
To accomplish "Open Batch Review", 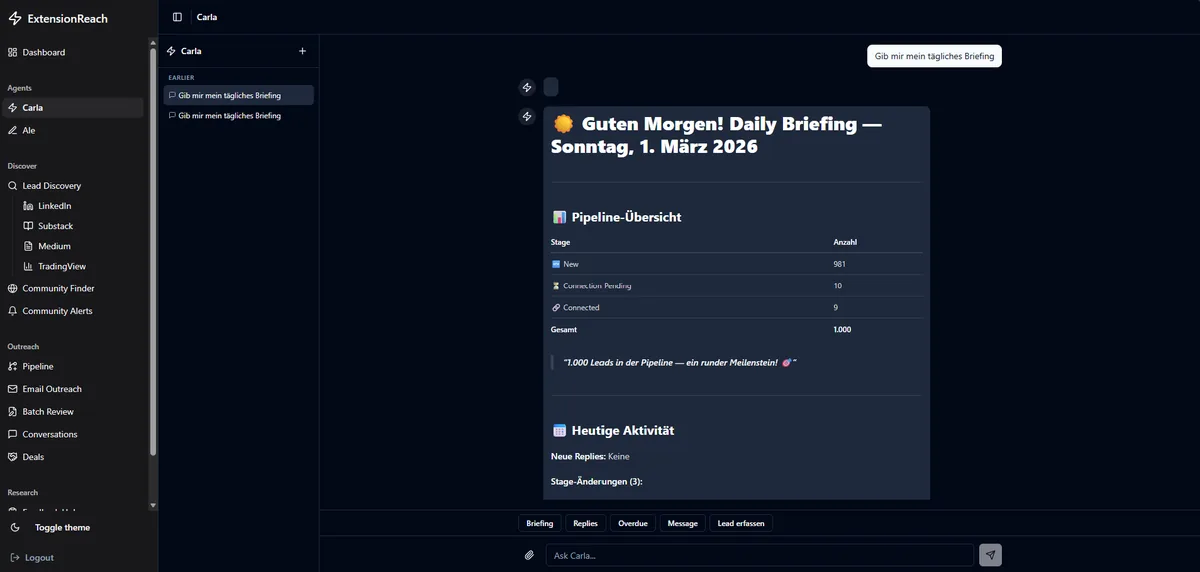I will click(72, 411).
